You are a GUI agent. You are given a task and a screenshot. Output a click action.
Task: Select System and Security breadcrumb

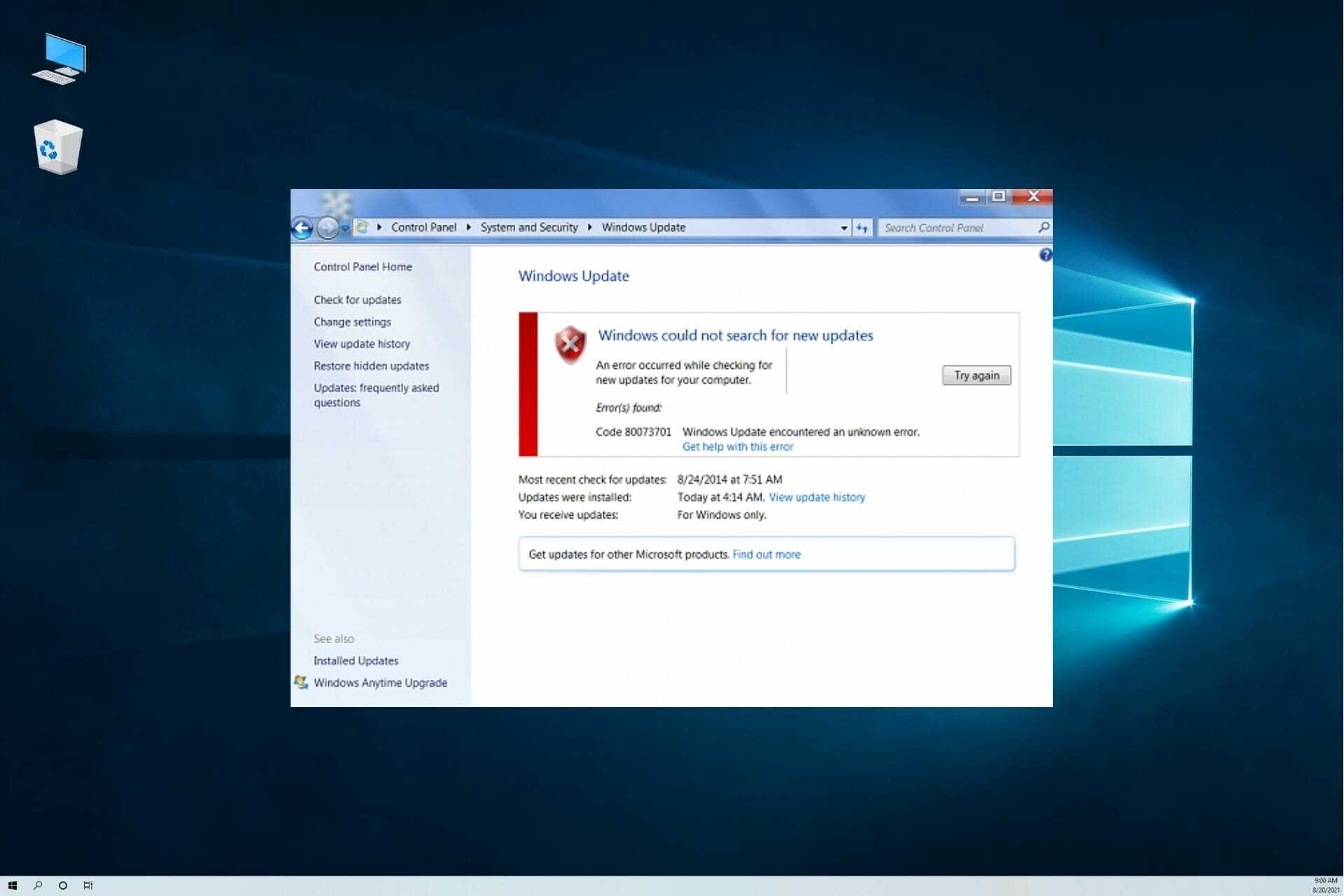click(x=529, y=227)
